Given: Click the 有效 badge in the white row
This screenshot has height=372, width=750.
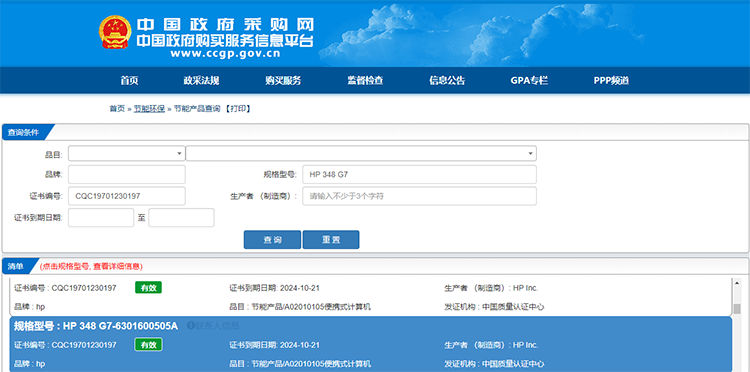Looking at the screenshot, I should [148, 287].
